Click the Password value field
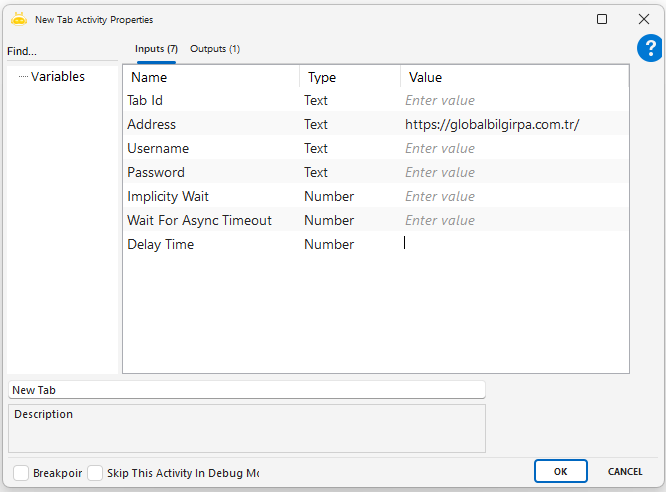The height and width of the screenshot is (492, 666). (x=514, y=173)
